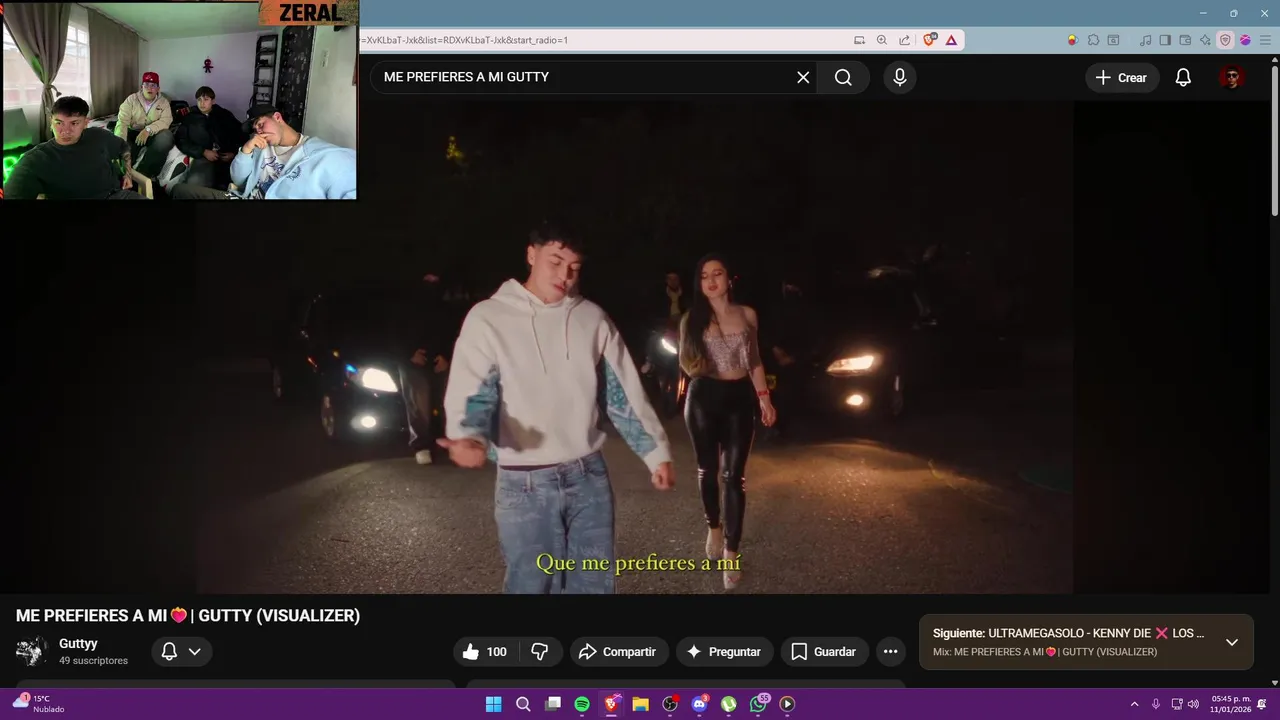Screen dimensions: 1280x720
Task: Open the Crear menu button
Action: 1122,77
